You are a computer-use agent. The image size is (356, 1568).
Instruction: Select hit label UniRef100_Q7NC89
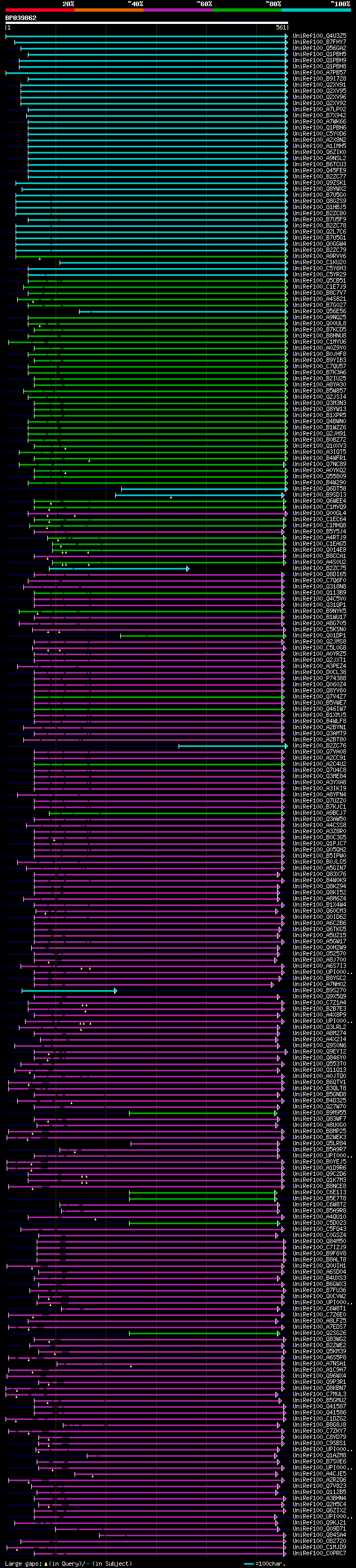[319, 464]
